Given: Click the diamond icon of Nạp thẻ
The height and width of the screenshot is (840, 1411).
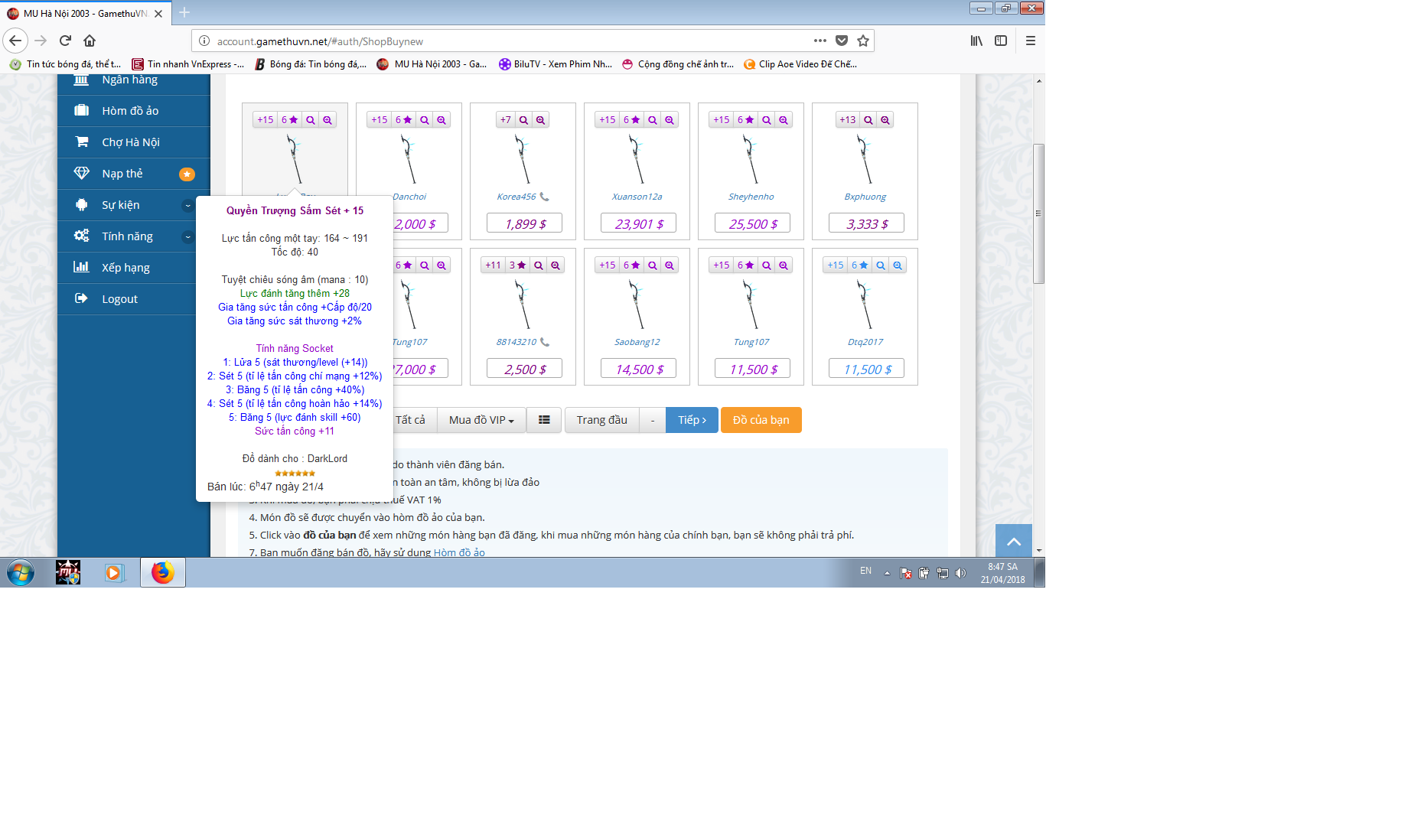Looking at the screenshot, I should click(x=81, y=173).
